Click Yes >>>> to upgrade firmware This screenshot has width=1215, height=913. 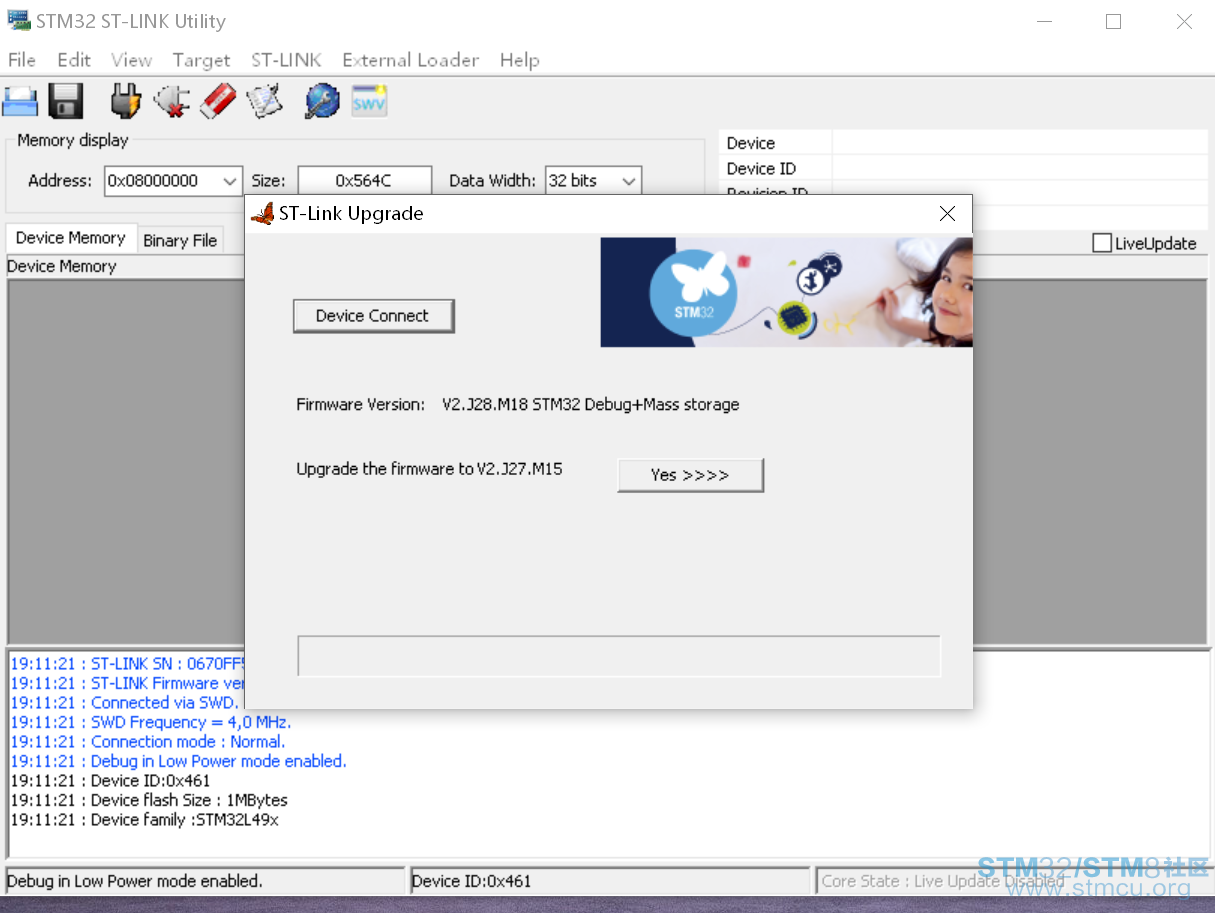[690, 475]
